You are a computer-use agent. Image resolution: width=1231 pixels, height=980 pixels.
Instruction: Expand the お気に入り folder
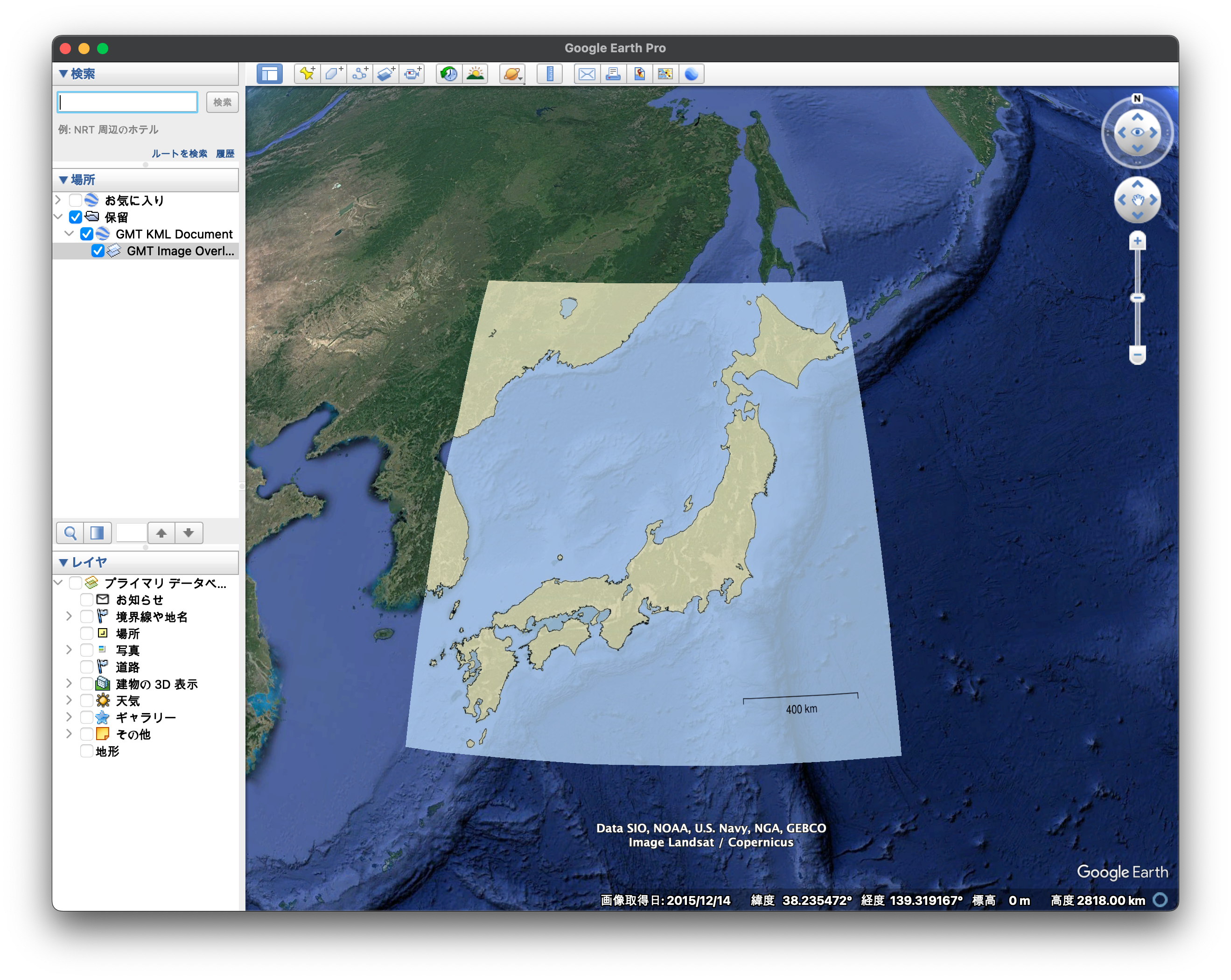(x=58, y=200)
